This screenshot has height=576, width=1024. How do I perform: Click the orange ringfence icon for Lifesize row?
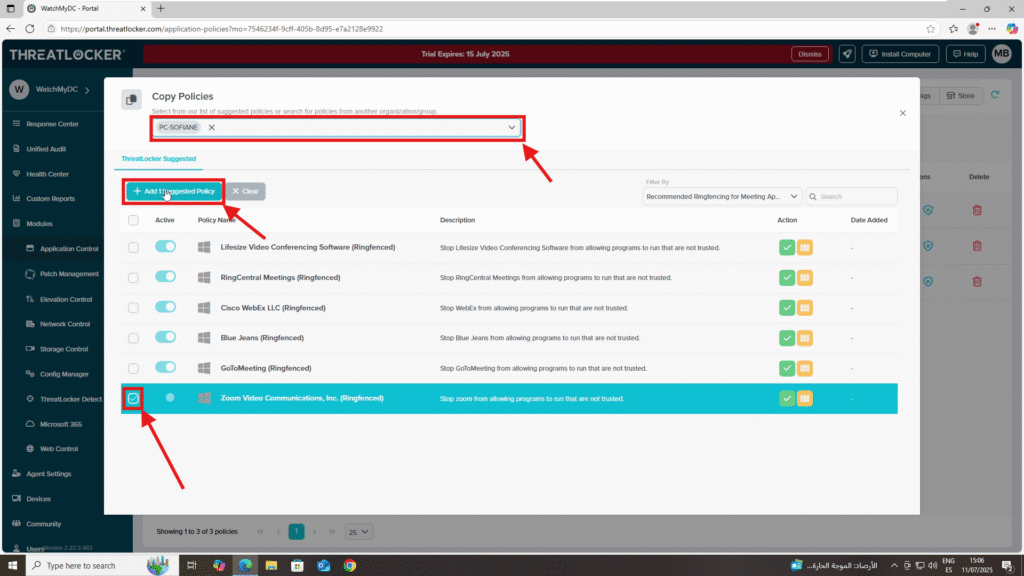805,248
